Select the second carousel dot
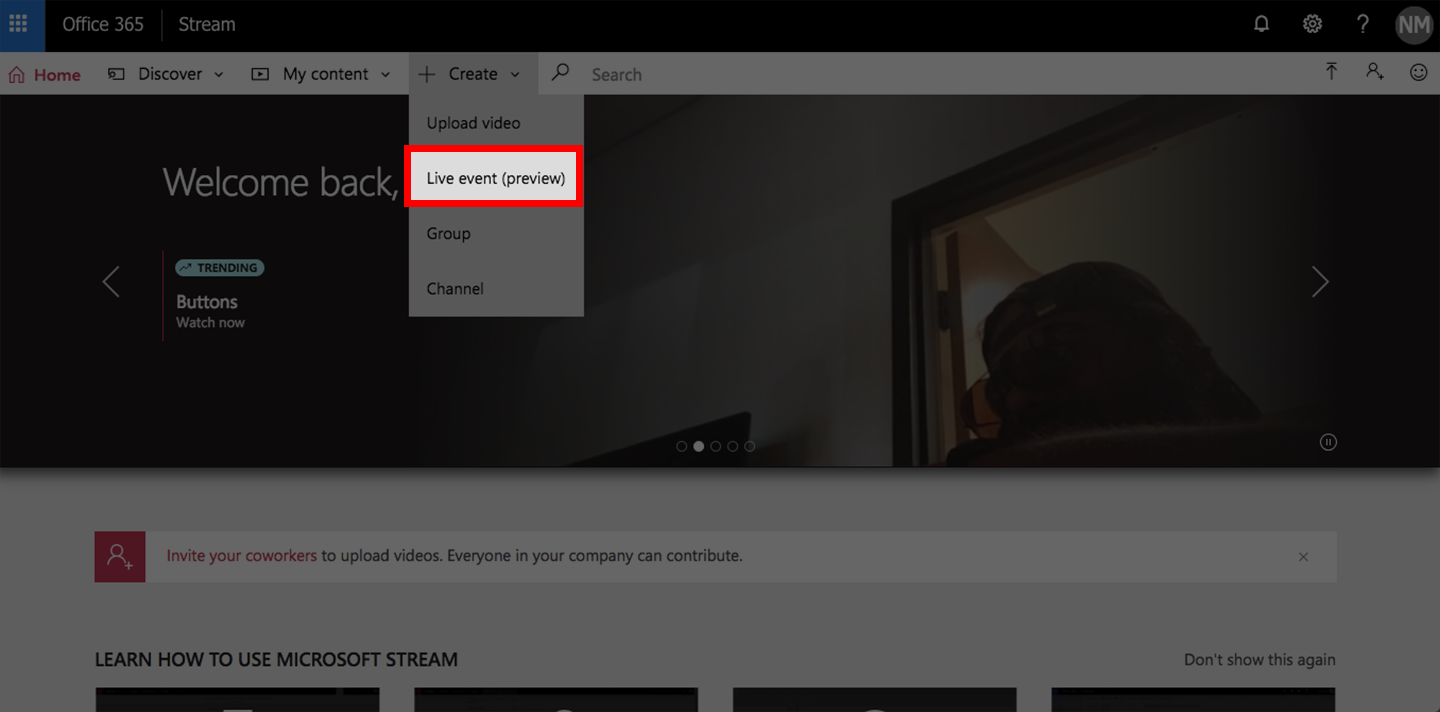The height and width of the screenshot is (712, 1440). [699, 446]
